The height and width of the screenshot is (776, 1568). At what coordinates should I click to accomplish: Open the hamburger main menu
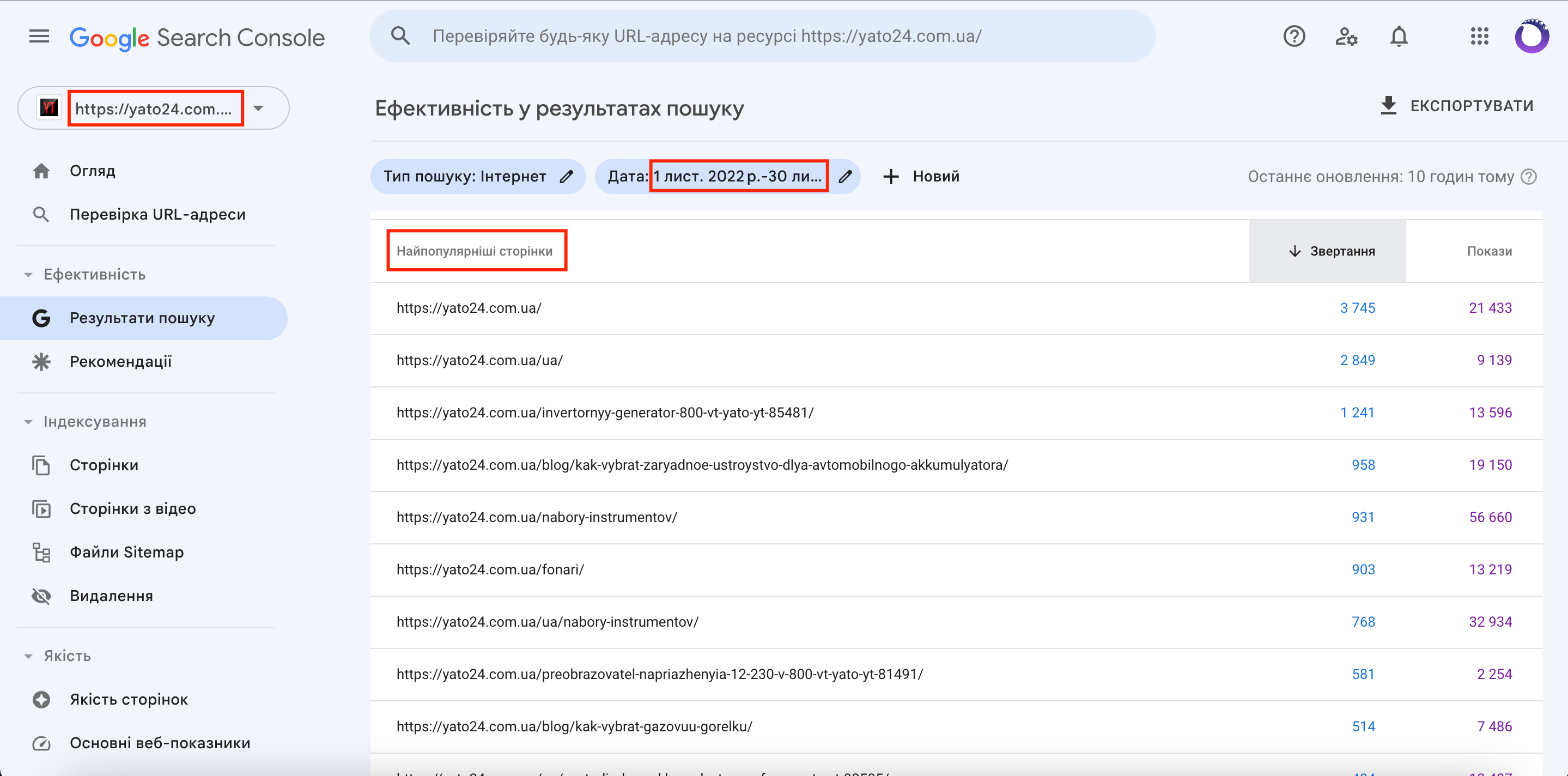(x=39, y=37)
